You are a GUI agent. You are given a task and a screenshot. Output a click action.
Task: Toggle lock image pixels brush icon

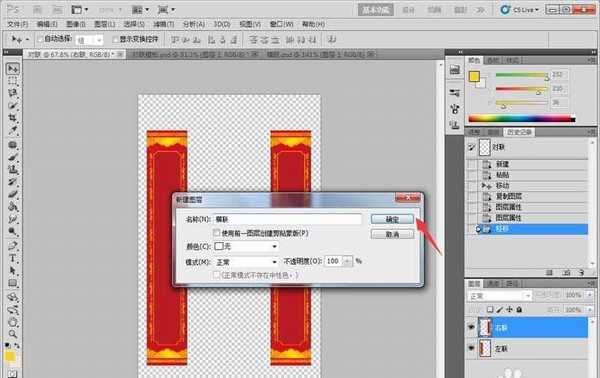click(x=500, y=309)
